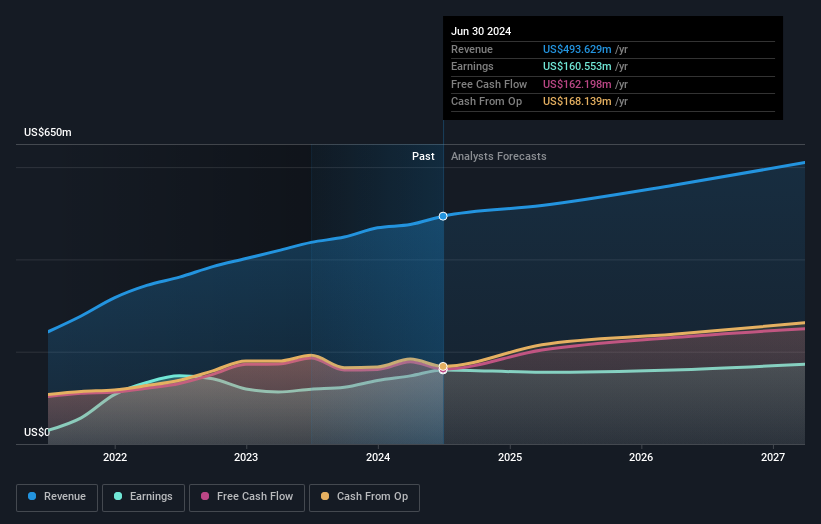Click the Cash From Op label in tooltip
Image resolution: width=821 pixels, height=524 pixels.
click(486, 102)
